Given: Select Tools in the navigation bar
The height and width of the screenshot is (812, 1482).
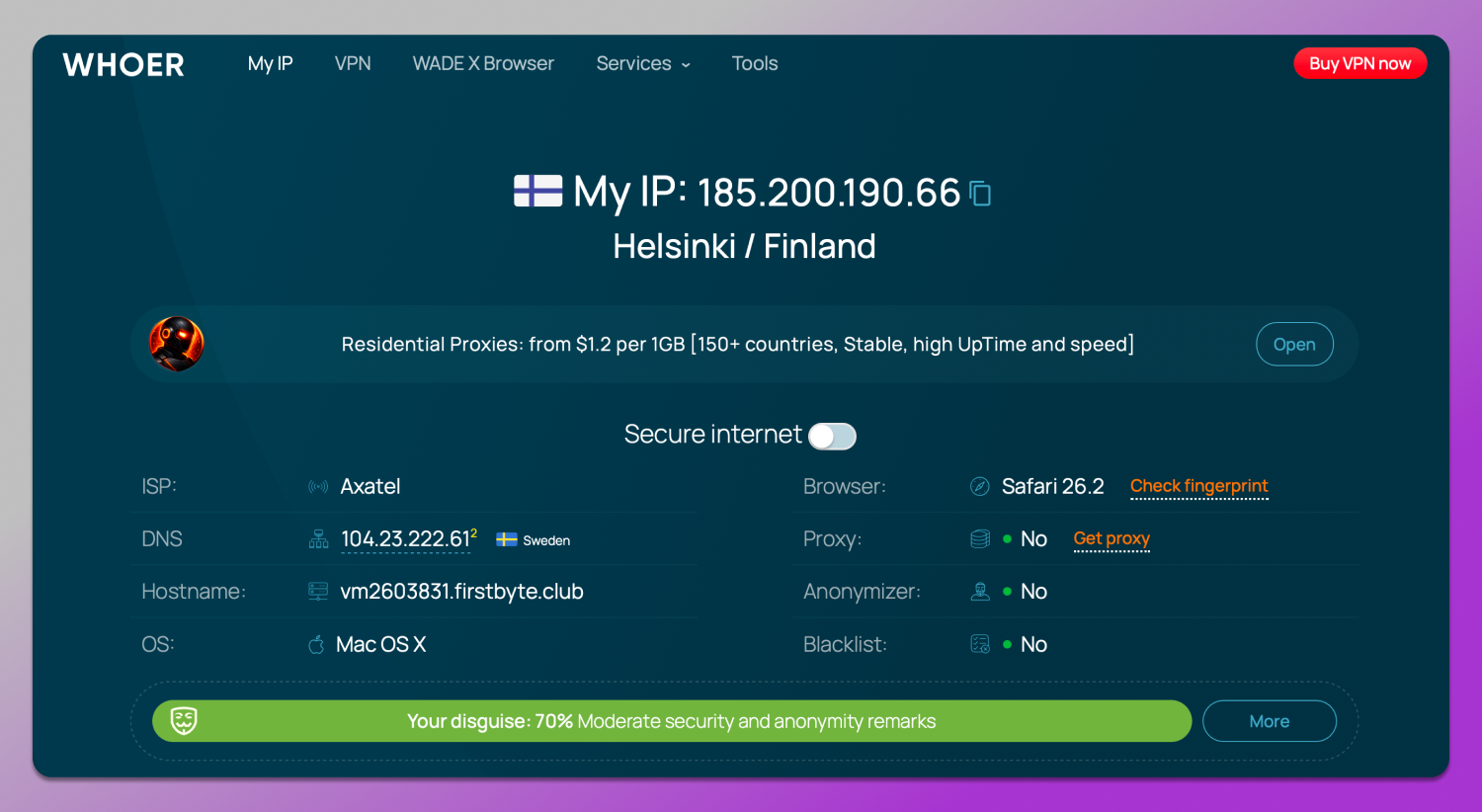Looking at the screenshot, I should pyautogui.click(x=755, y=64).
